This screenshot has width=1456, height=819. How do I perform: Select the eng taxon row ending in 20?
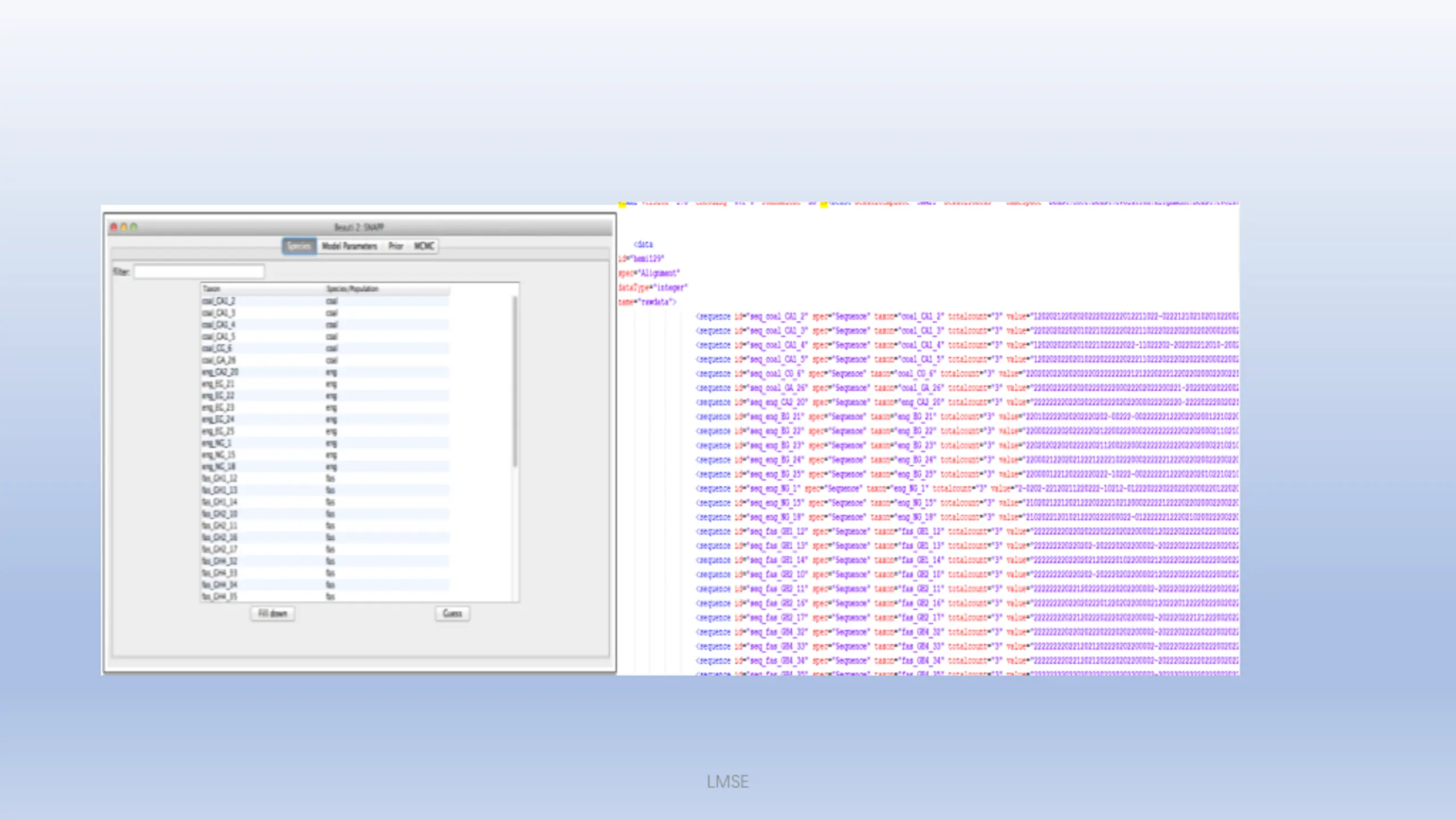click(325, 372)
